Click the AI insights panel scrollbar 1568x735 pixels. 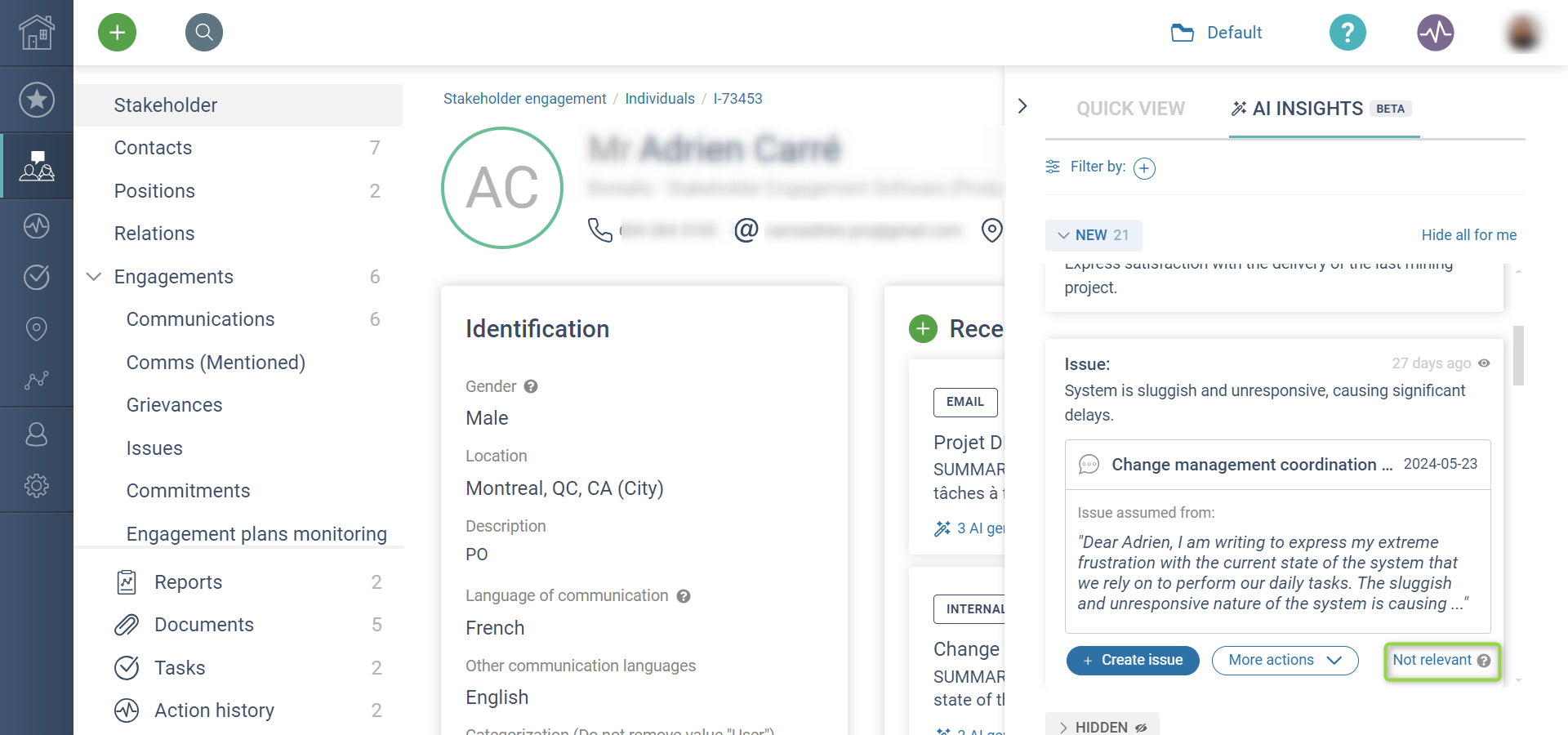coord(1518,355)
